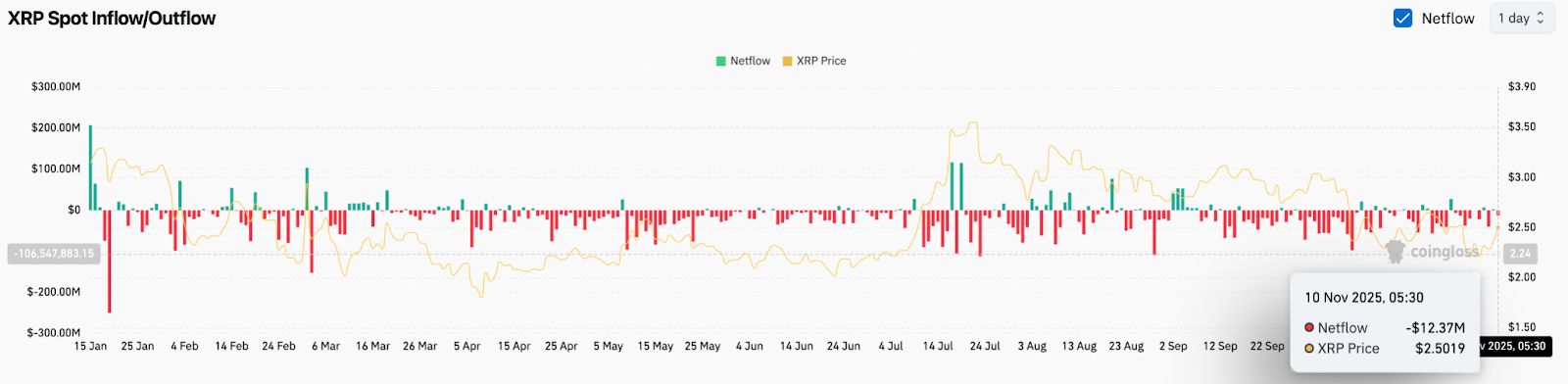Select the 12 Sep date label
The width and height of the screenshot is (1568, 384).
point(1219,346)
